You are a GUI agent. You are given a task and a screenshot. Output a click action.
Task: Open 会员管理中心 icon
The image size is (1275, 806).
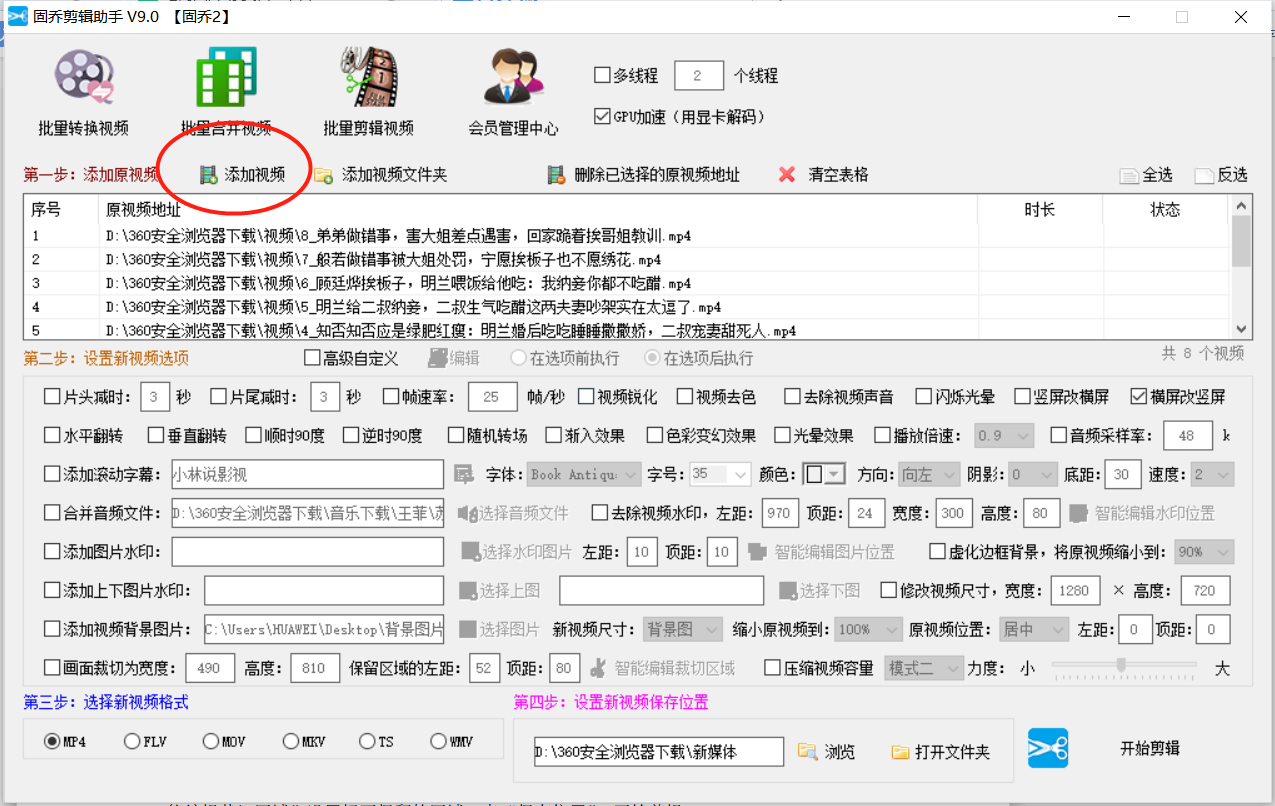coord(513,77)
